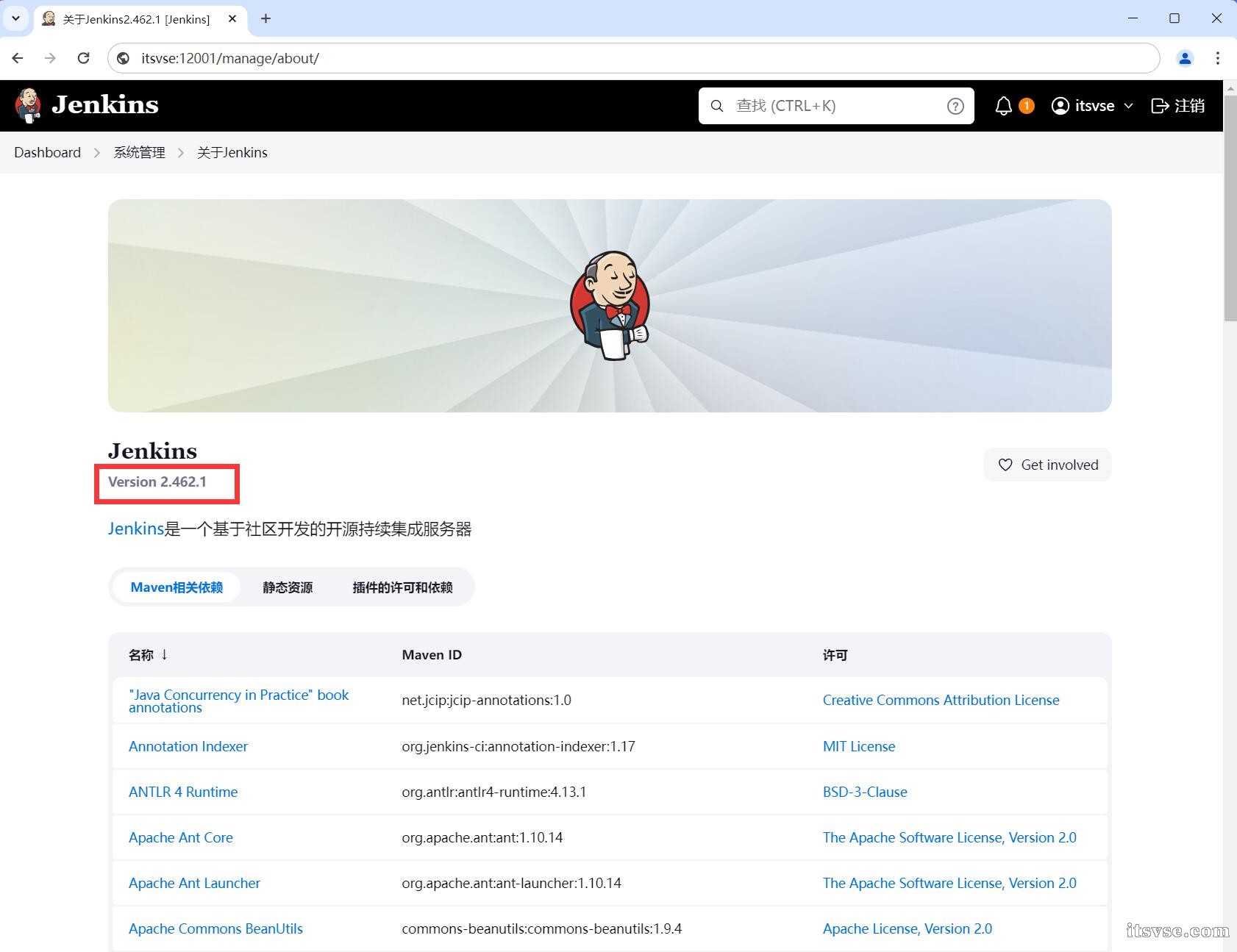The height and width of the screenshot is (952, 1237).
Task: Click the Jenkins butler logo in header
Action: [x=28, y=105]
